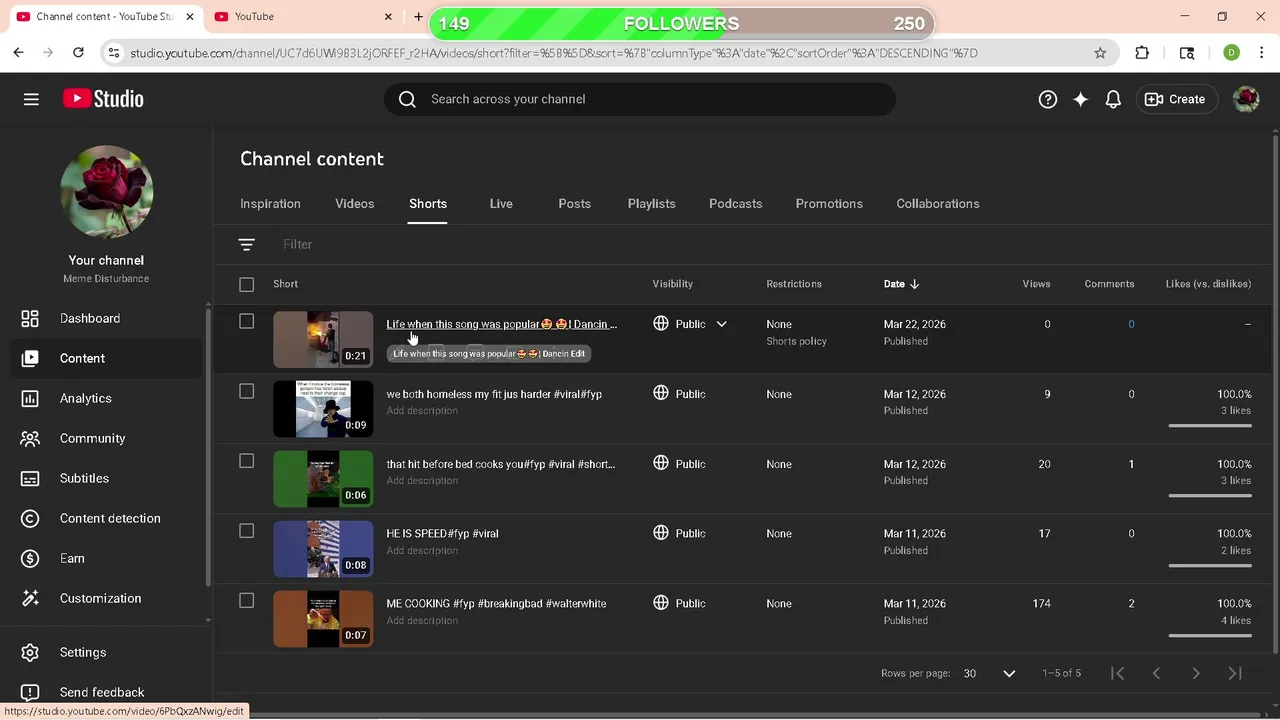Switch to the Posts tab
Viewport: 1280px width, 720px height.
pyautogui.click(x=574, y=204)
